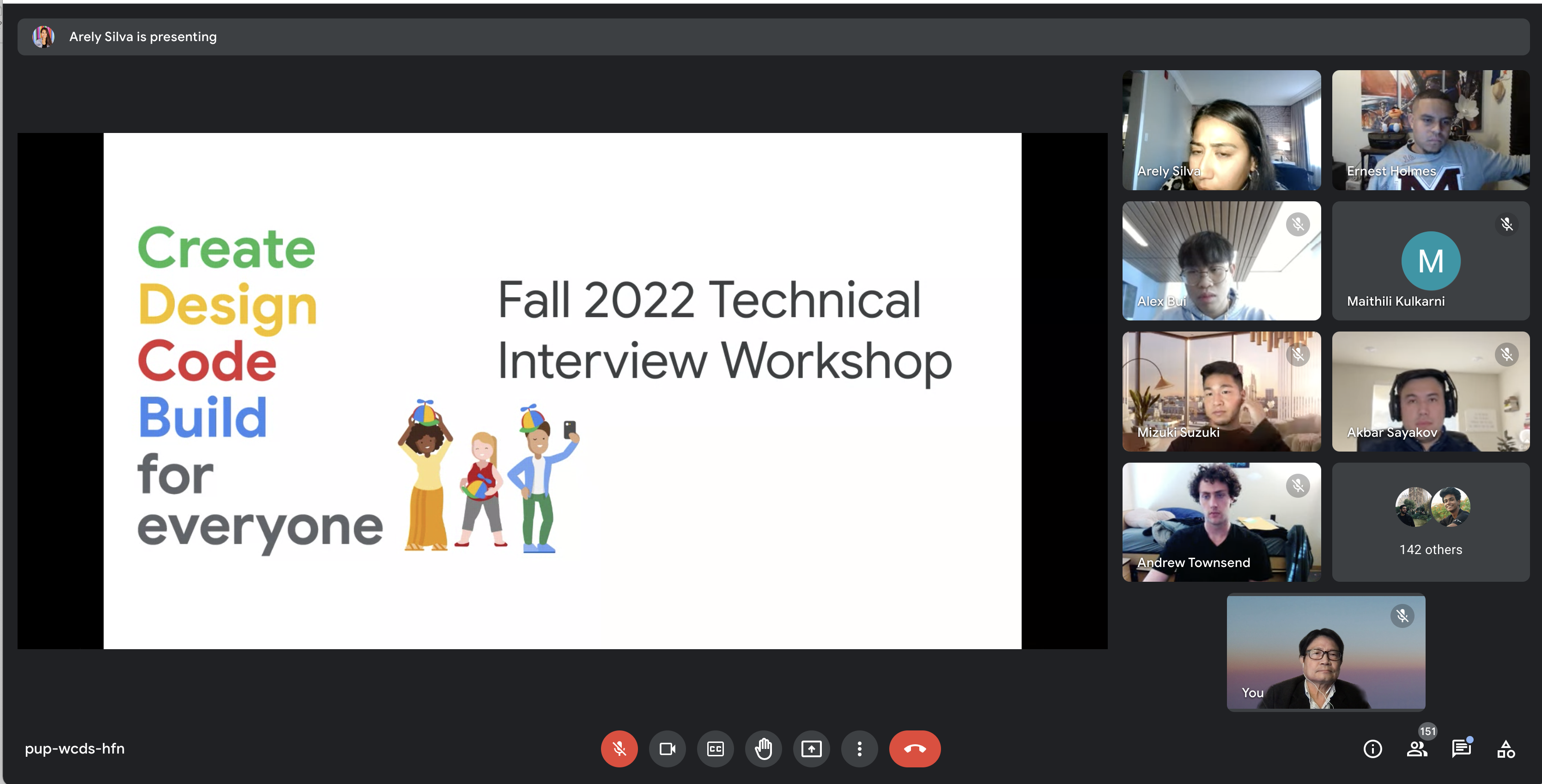This screenshot has width=1542, height=784.
Task: Show everyone participants list icon
Action: pos(1416,748)
